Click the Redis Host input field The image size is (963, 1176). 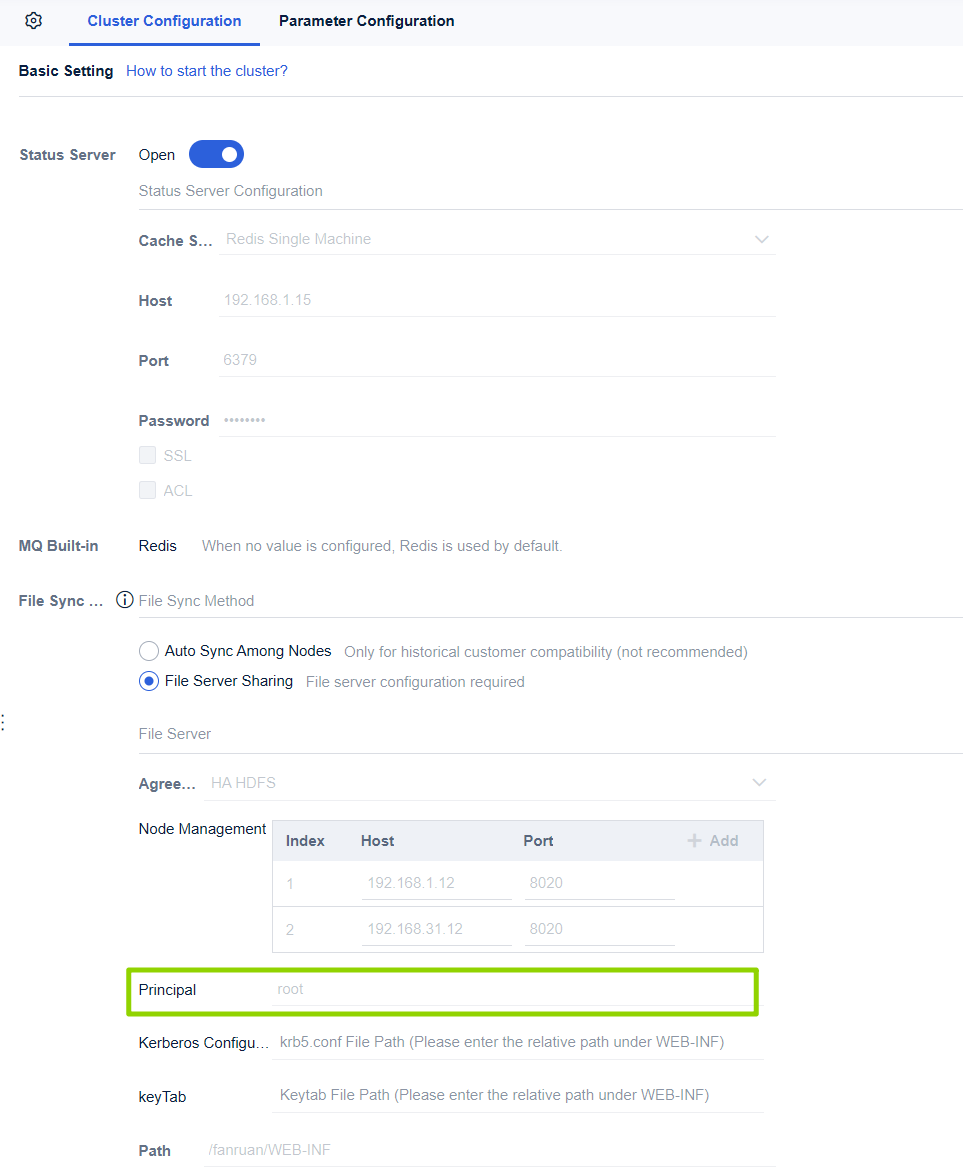pos(497,300)
